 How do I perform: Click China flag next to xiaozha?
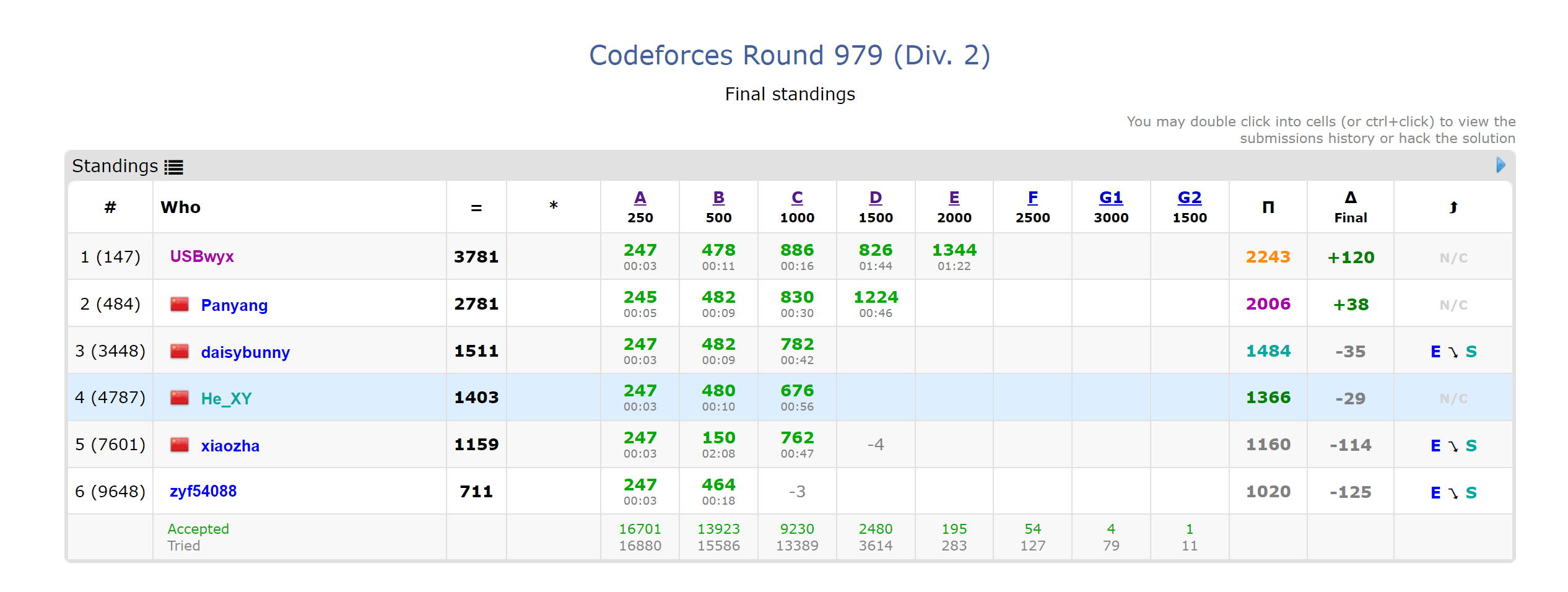tap(180, 445)
